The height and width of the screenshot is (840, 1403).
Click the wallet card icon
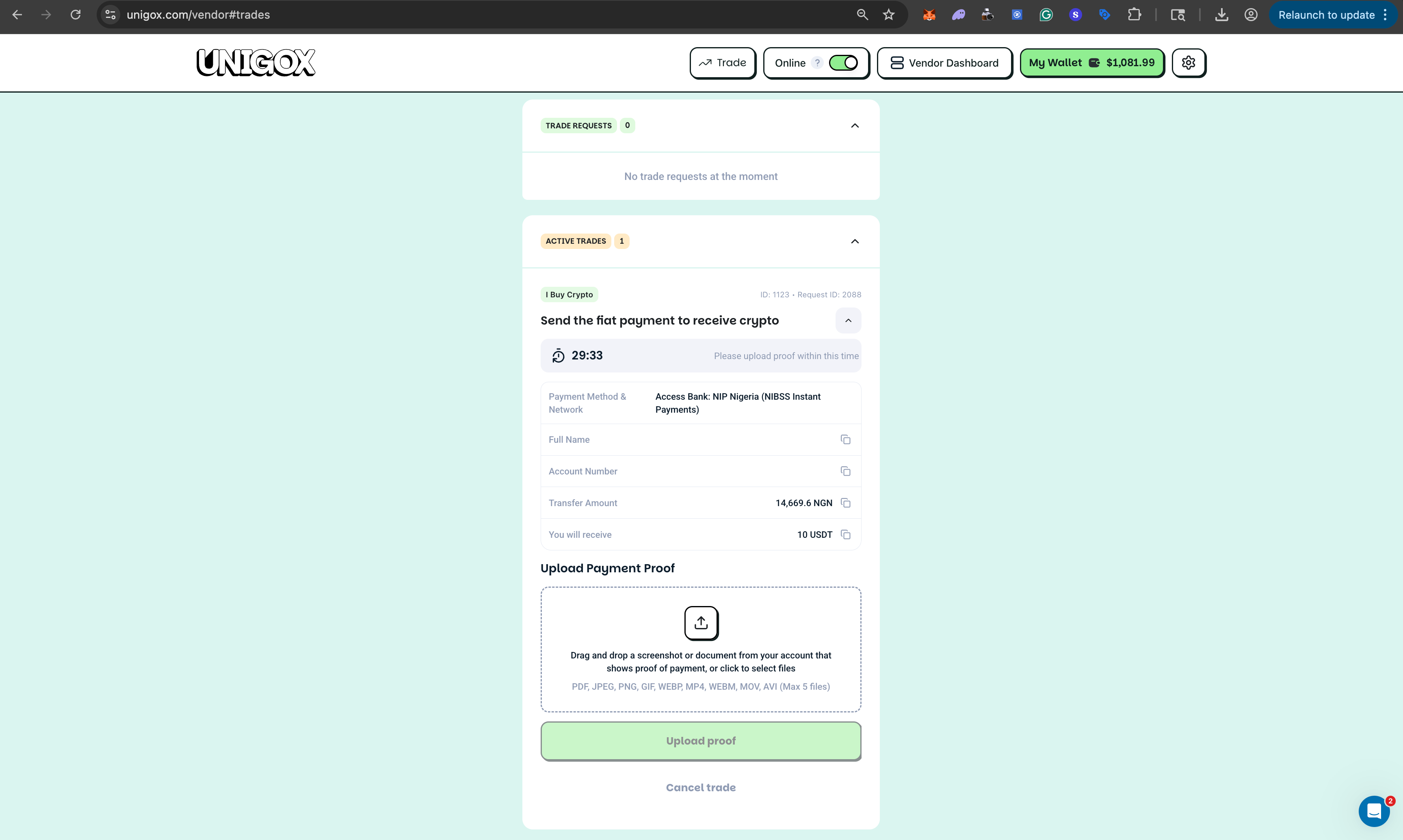click(1094, 63)
